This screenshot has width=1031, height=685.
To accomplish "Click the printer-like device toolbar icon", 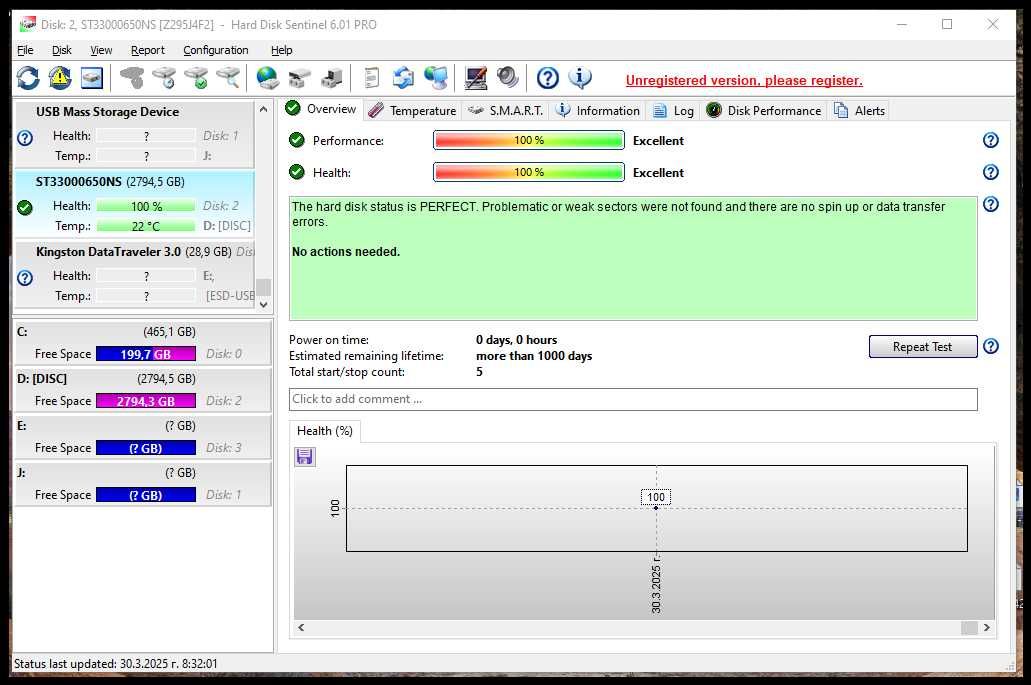I will pos(299,78).
